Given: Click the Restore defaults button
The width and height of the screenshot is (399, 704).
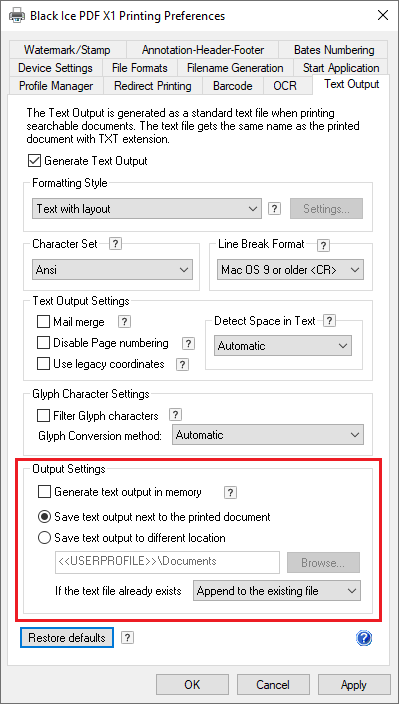Looking at the screenshot, I should [x=67, y=638].
